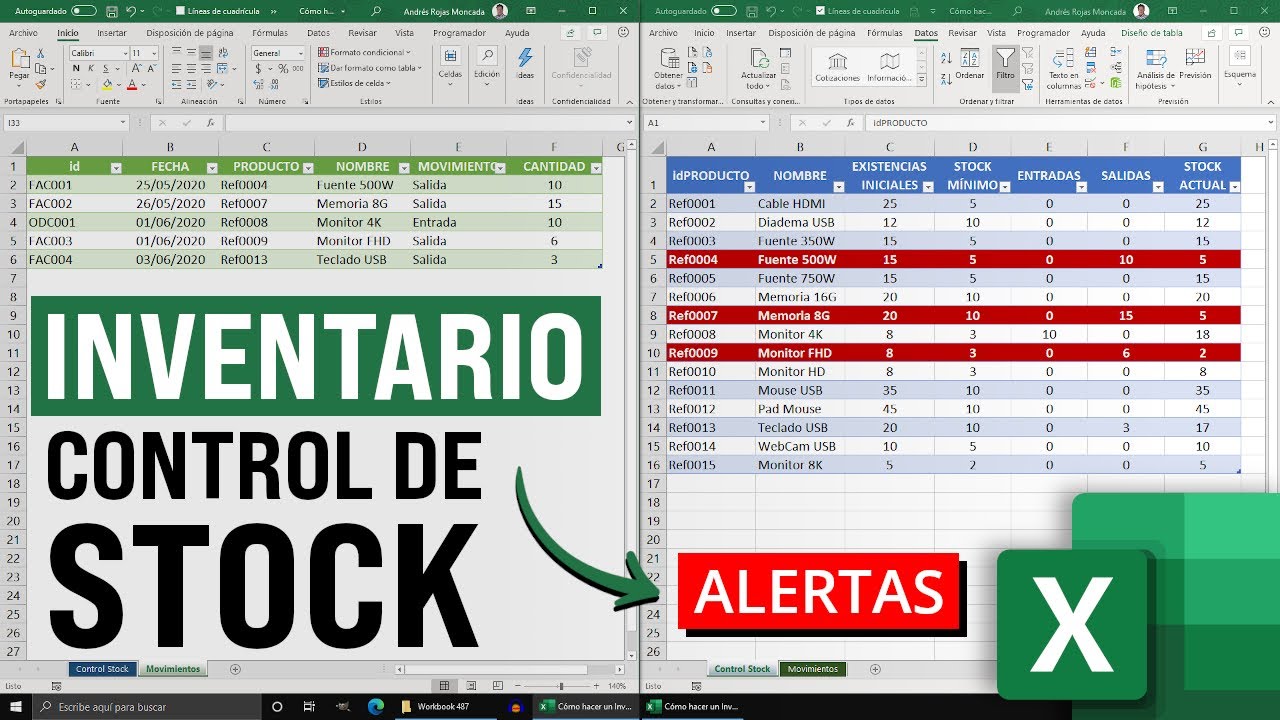
Task: Click percent style icon in left window
Action: [283, 69]
